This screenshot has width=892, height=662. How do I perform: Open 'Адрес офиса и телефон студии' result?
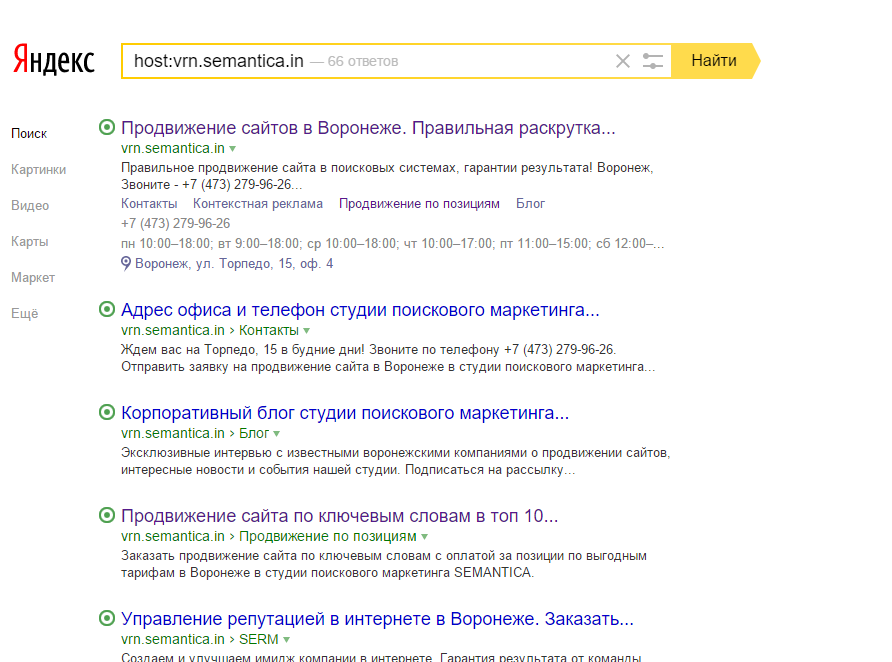tap(360, 309)
